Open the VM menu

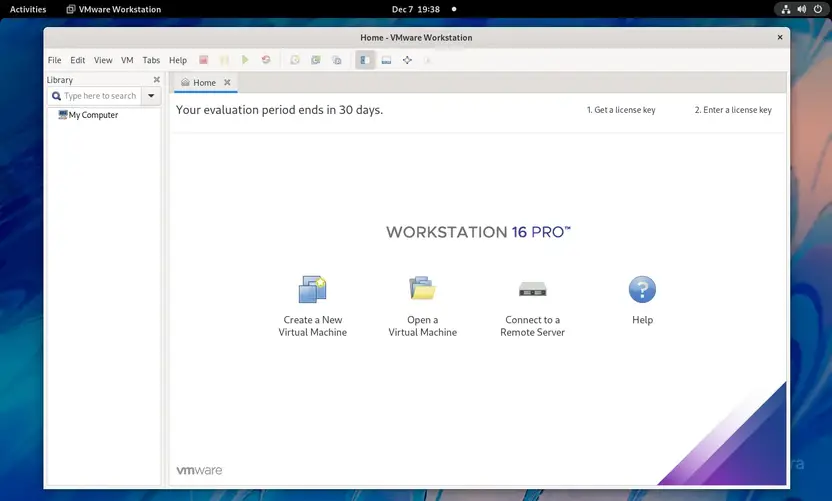coord(127,60)
